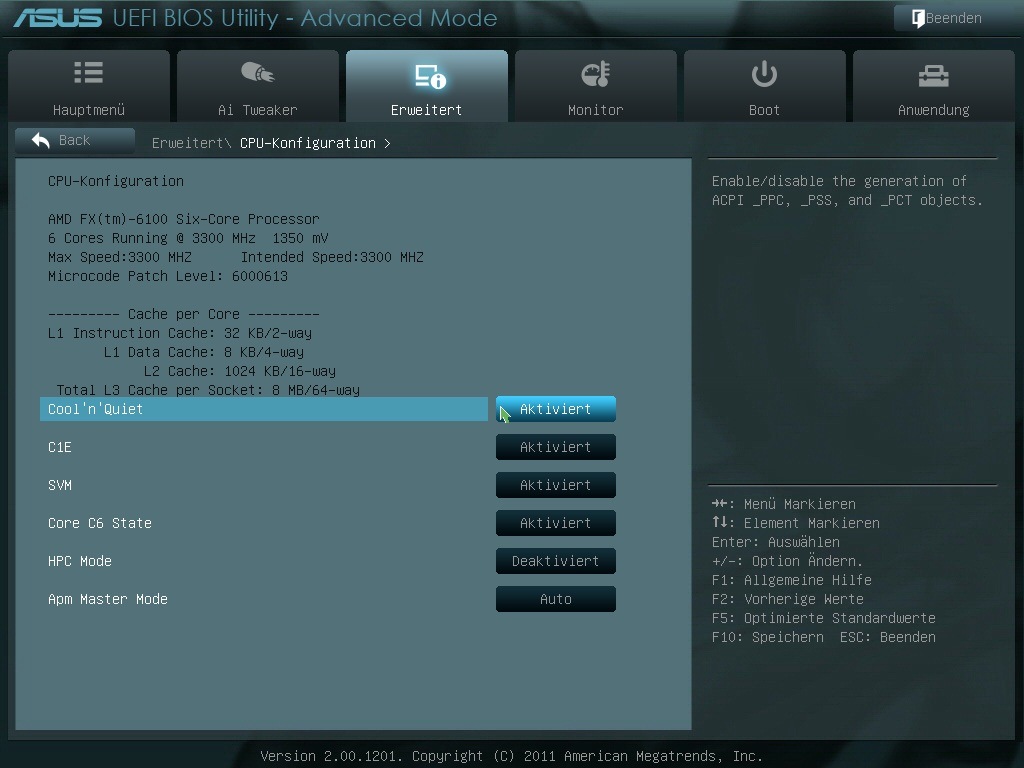
Task: Click the Max Speed:3300 MHZ text
Action: pos(120,257)
